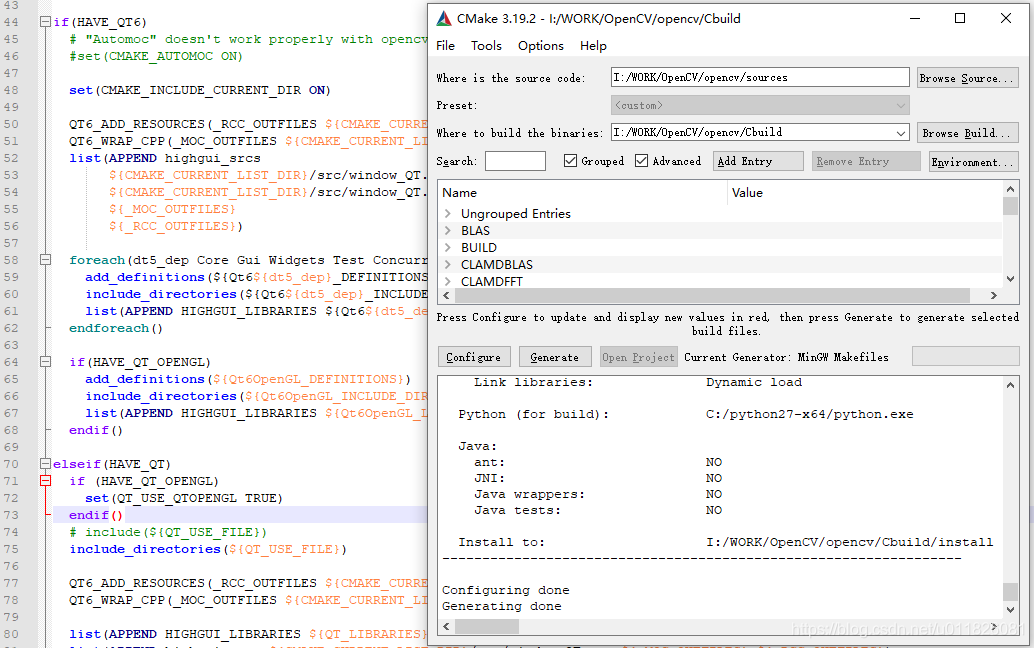The width and height of the screenshot is (1034, 648).
Task: Click 'endif()' on editor line 73
Action: [96, 515]
